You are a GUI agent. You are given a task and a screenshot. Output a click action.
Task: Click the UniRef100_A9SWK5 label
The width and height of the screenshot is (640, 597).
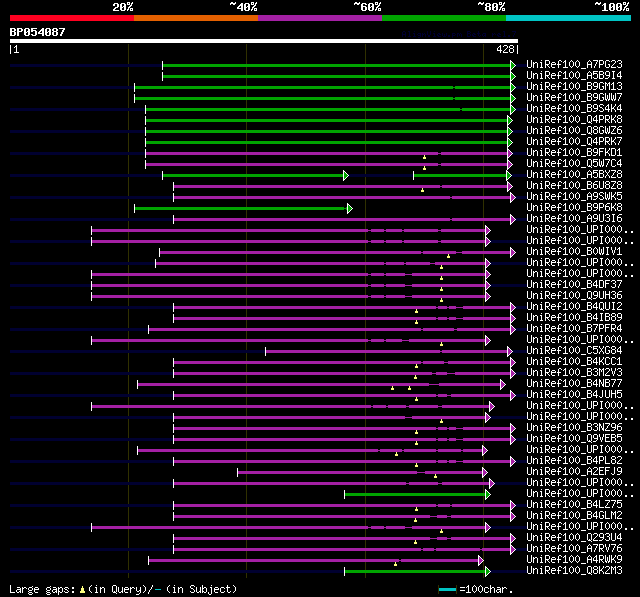pyautogui.click(x=574, y=197)
